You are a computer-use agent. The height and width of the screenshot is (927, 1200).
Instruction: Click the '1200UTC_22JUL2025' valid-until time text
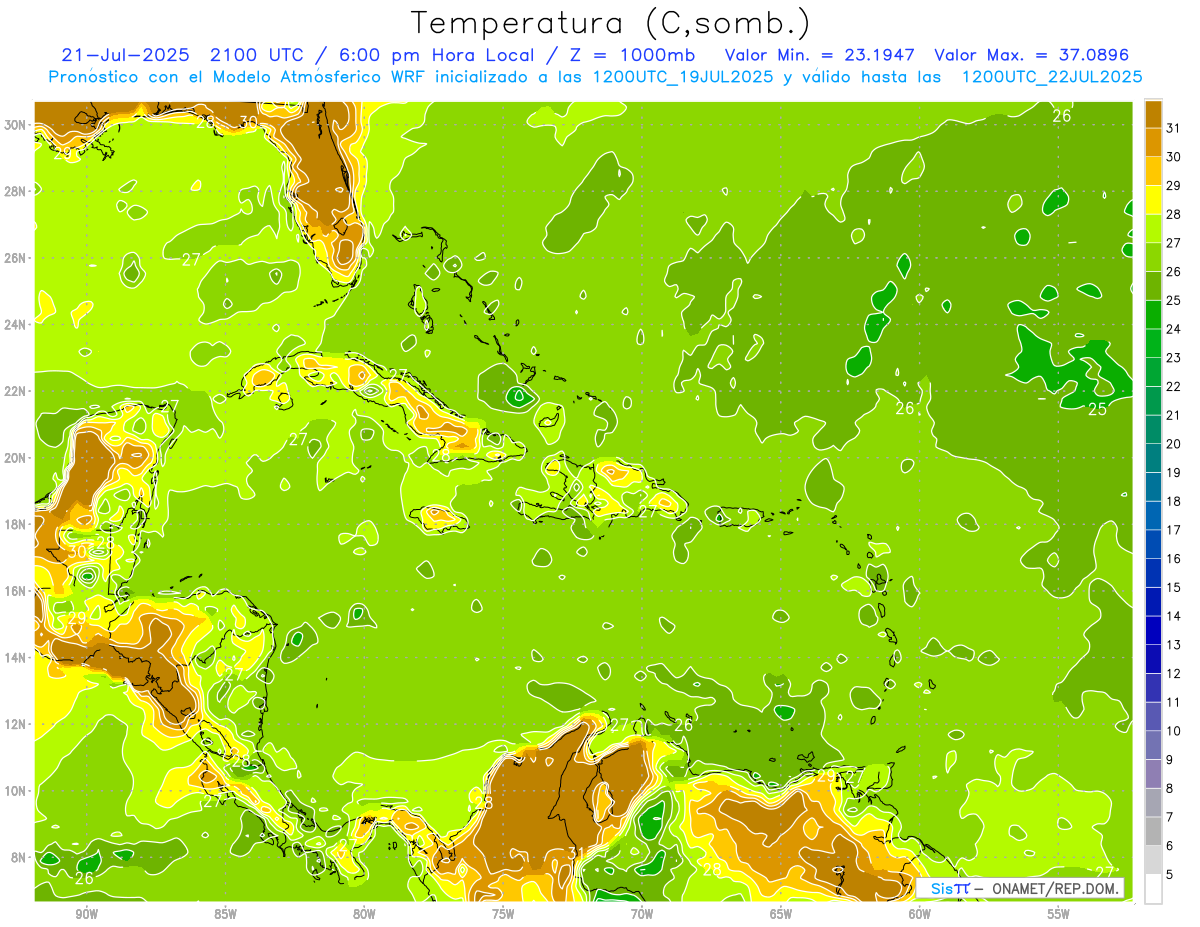1052,77
